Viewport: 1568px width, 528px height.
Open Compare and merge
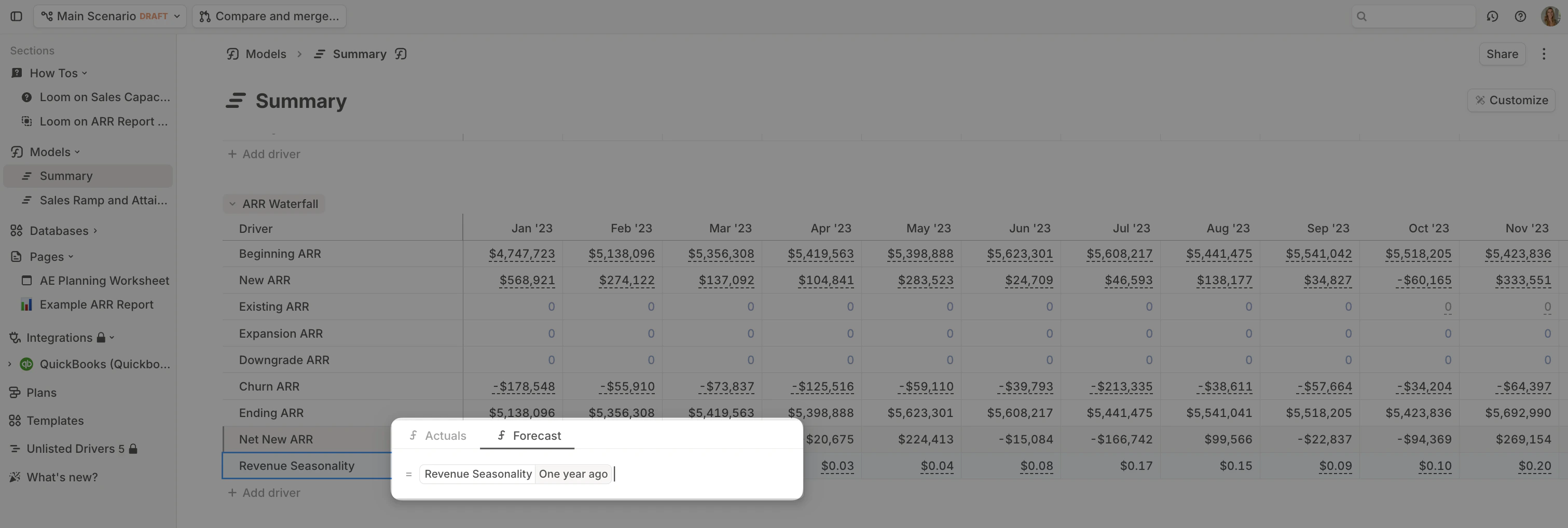pyautogui.click(x=269, y=17)
